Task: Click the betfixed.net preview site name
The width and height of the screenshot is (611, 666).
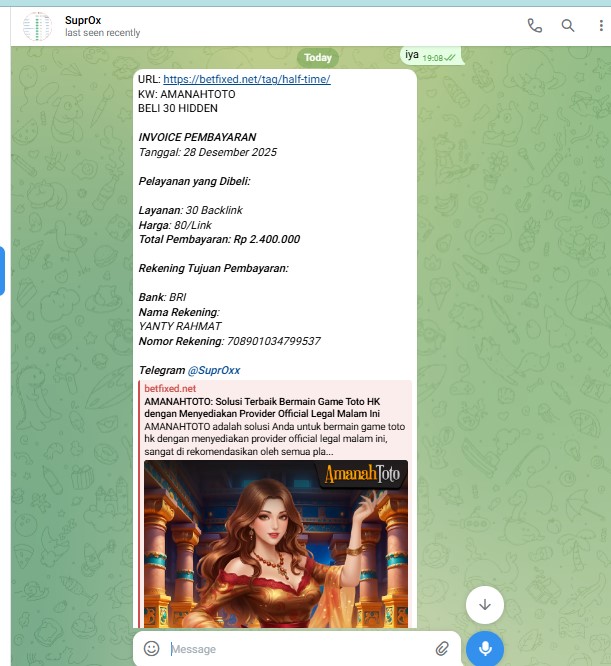Action: pyautogui.click(x=170, y=388)
